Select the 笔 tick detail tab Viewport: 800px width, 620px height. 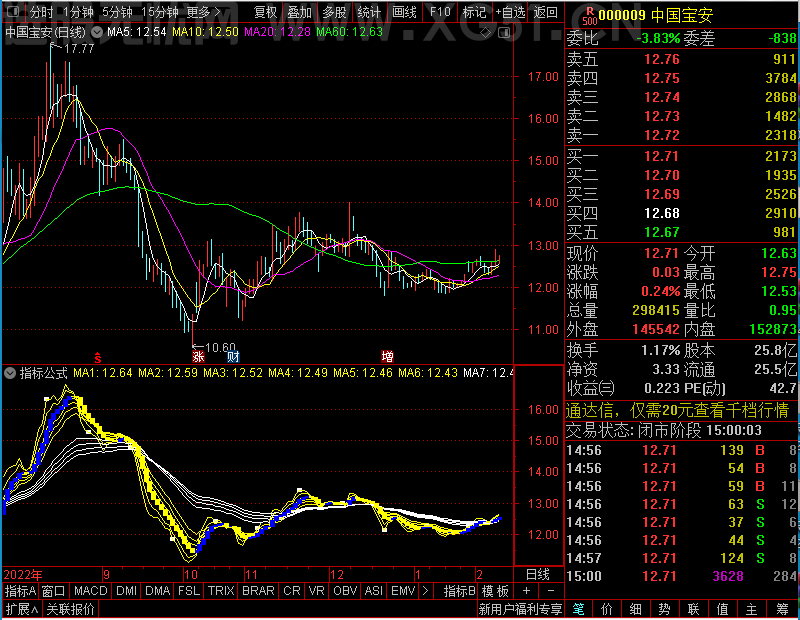point(578,609)
